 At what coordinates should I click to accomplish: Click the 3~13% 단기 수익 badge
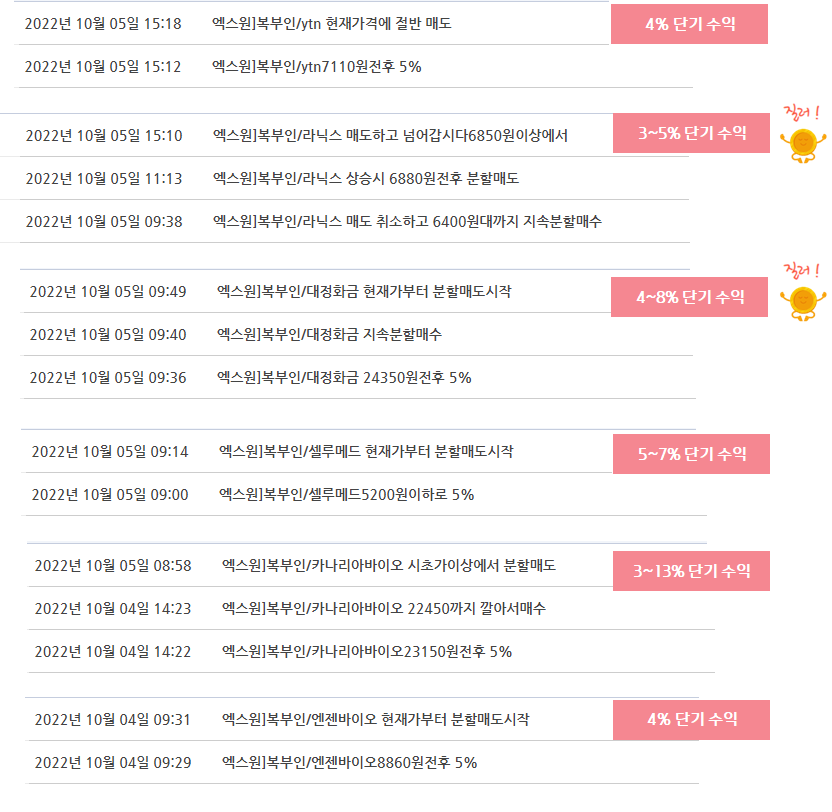click(x=691, y=571)
